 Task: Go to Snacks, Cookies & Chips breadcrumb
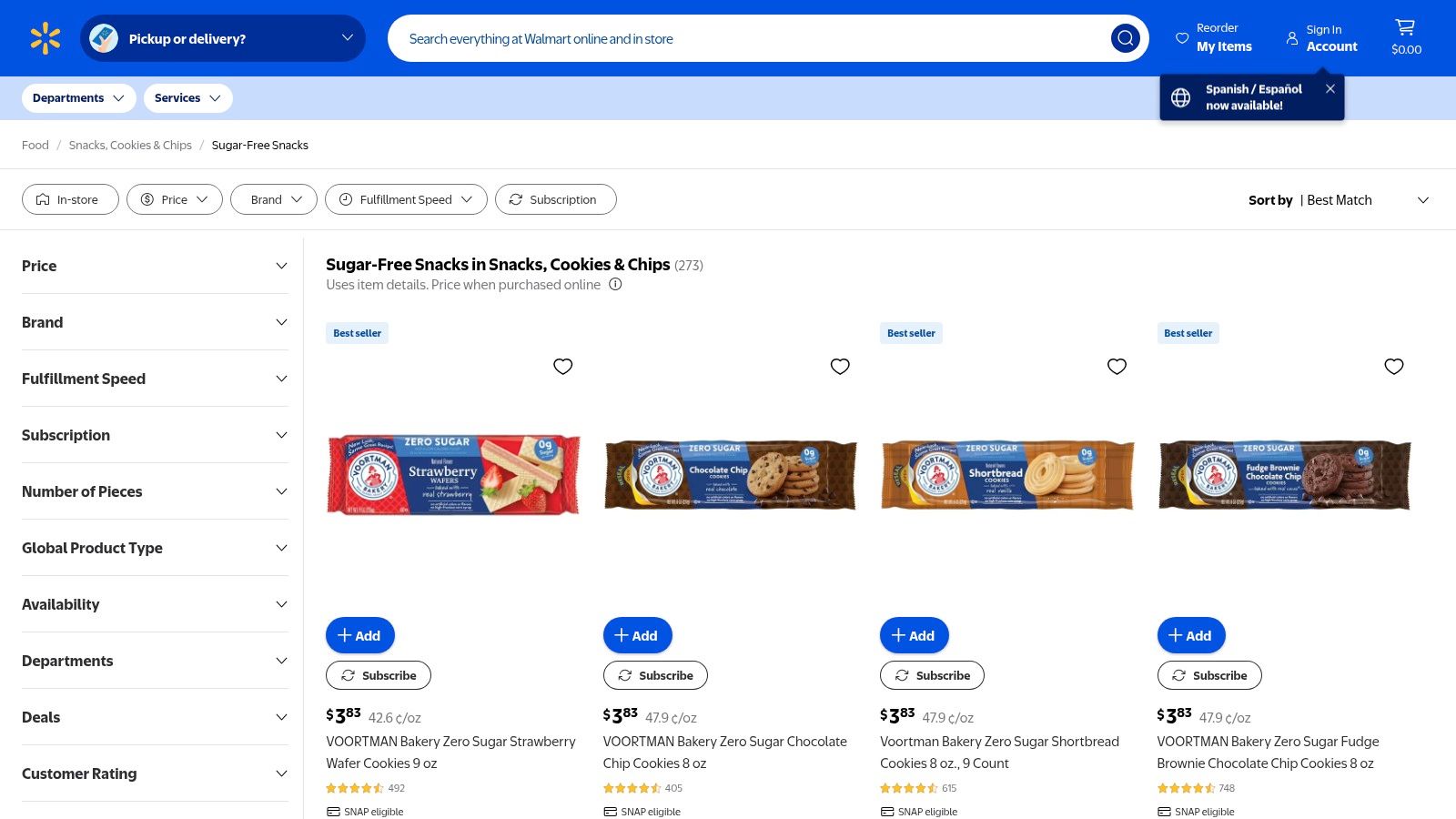point(130,145)
